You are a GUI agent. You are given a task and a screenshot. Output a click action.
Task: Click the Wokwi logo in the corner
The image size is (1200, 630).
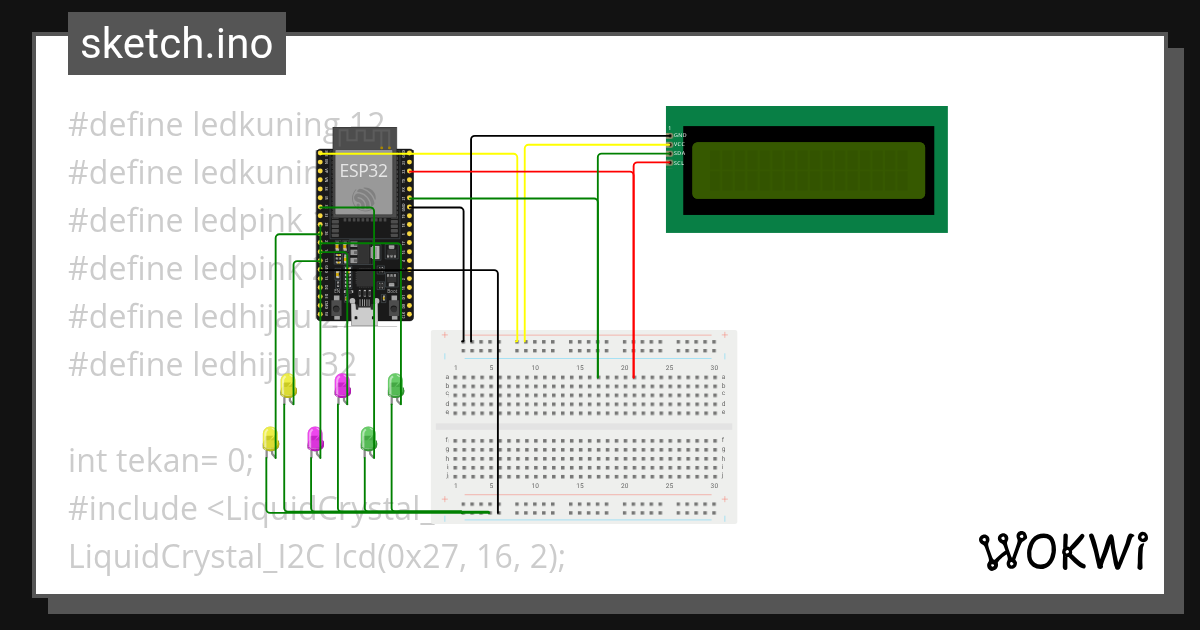tap(1065, 549)
